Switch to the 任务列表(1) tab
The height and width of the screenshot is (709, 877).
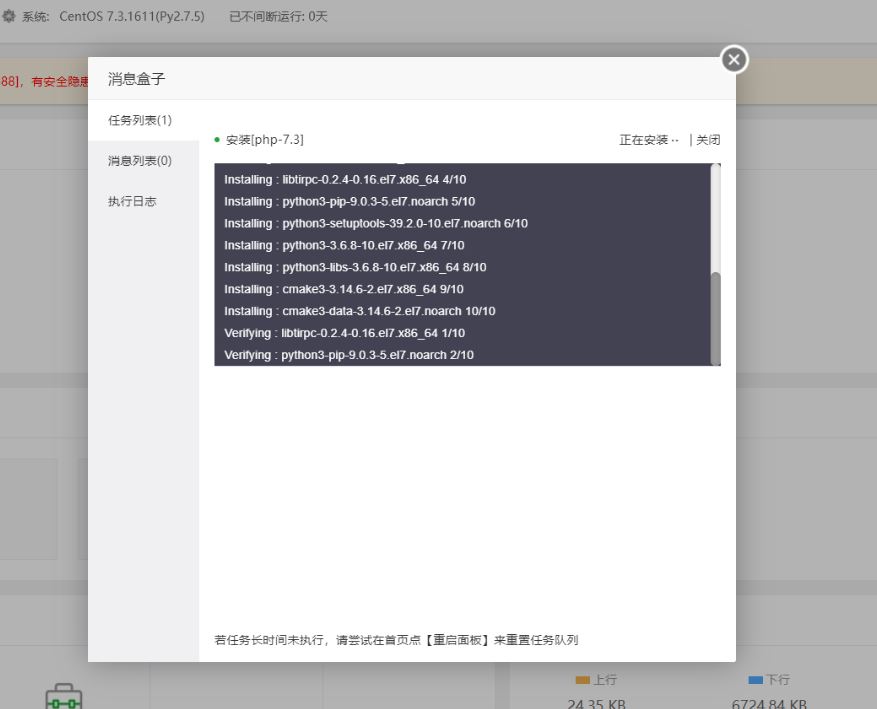click(140, 120)
